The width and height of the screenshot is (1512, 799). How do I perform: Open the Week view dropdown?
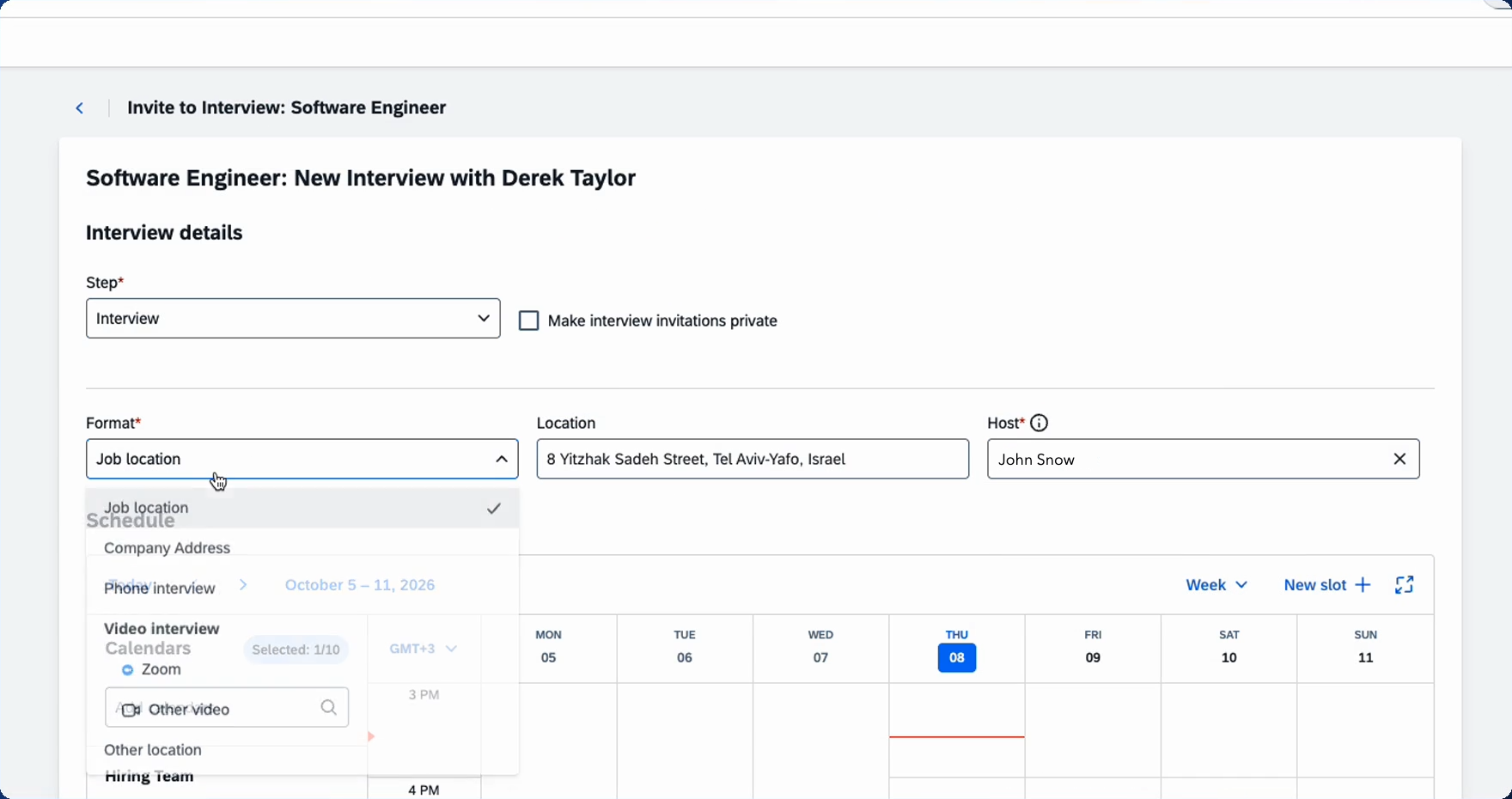pos(1216,585)
